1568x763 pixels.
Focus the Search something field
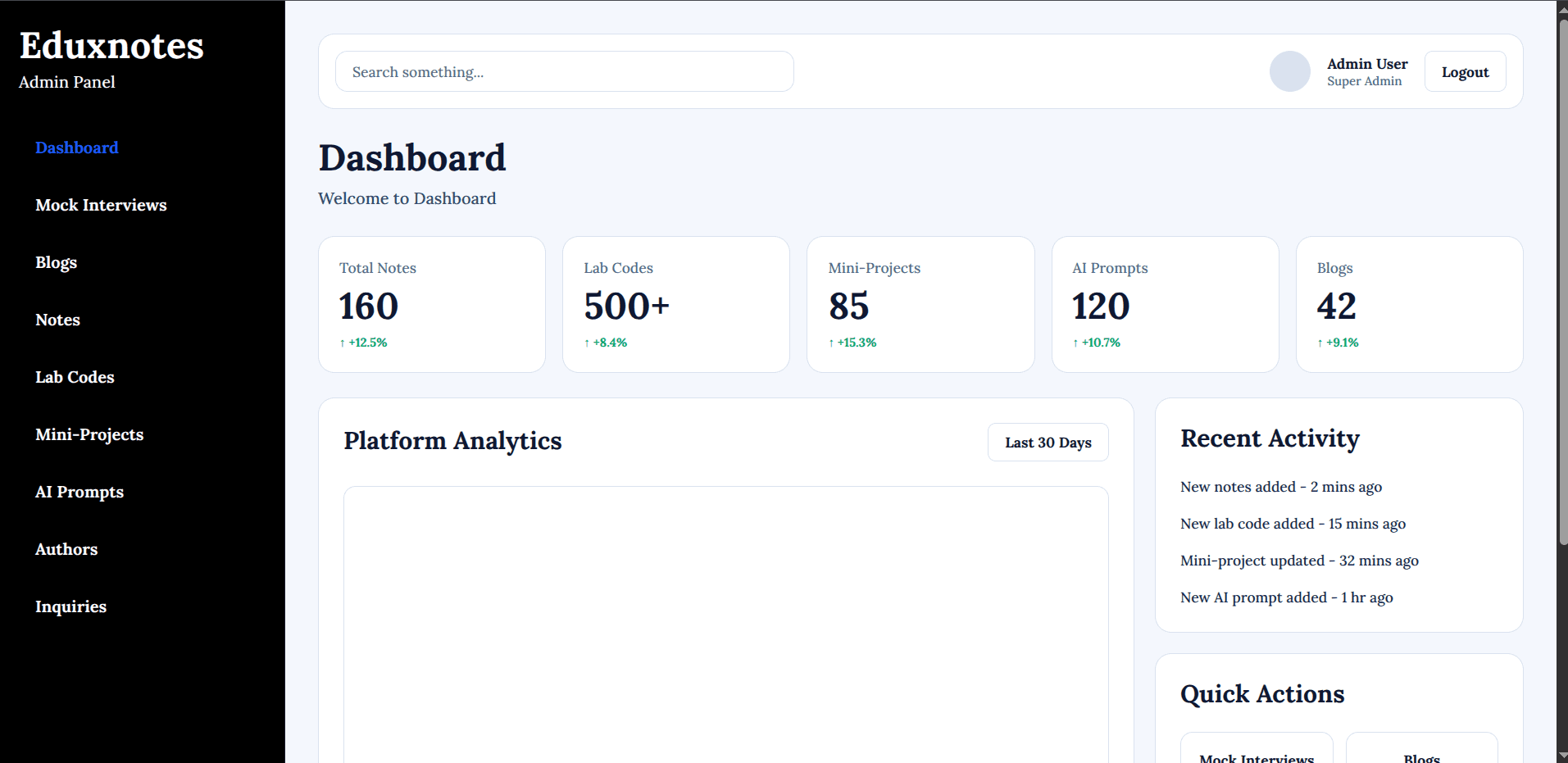coord(564,71)
